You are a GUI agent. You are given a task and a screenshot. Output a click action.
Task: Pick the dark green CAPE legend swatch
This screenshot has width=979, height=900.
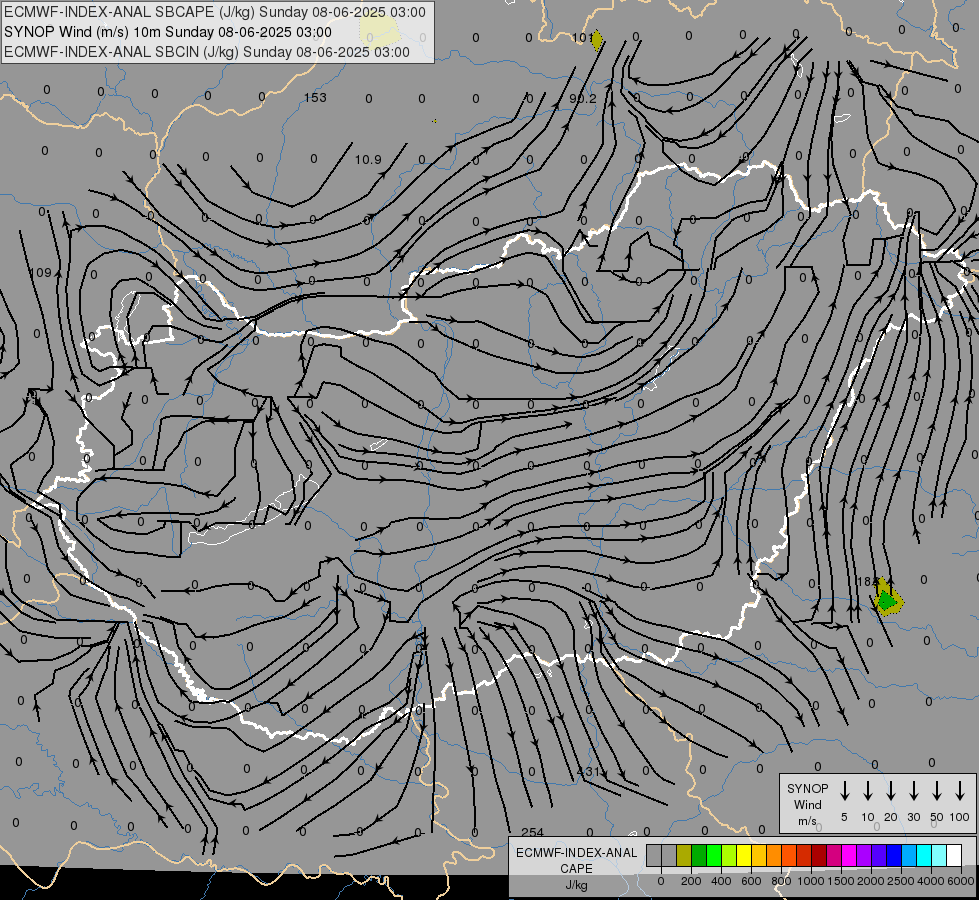click(699, 855)
